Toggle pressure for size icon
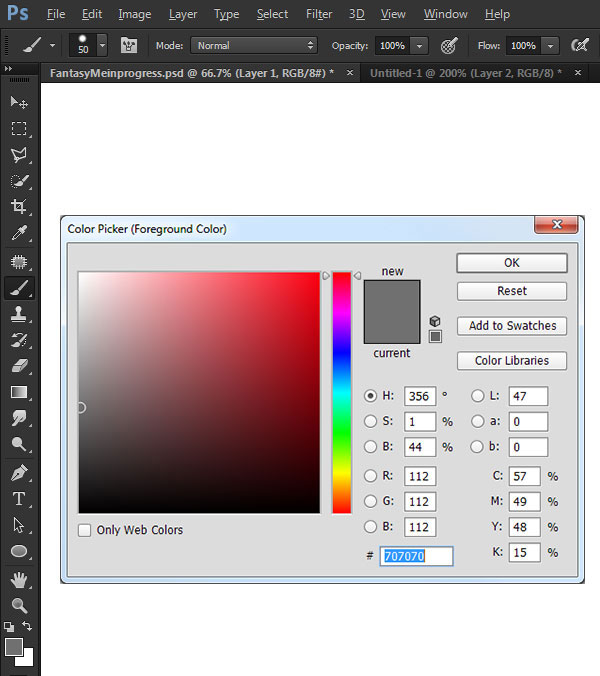Viewport: 600px width, 676px height. [x=580, y=45]
